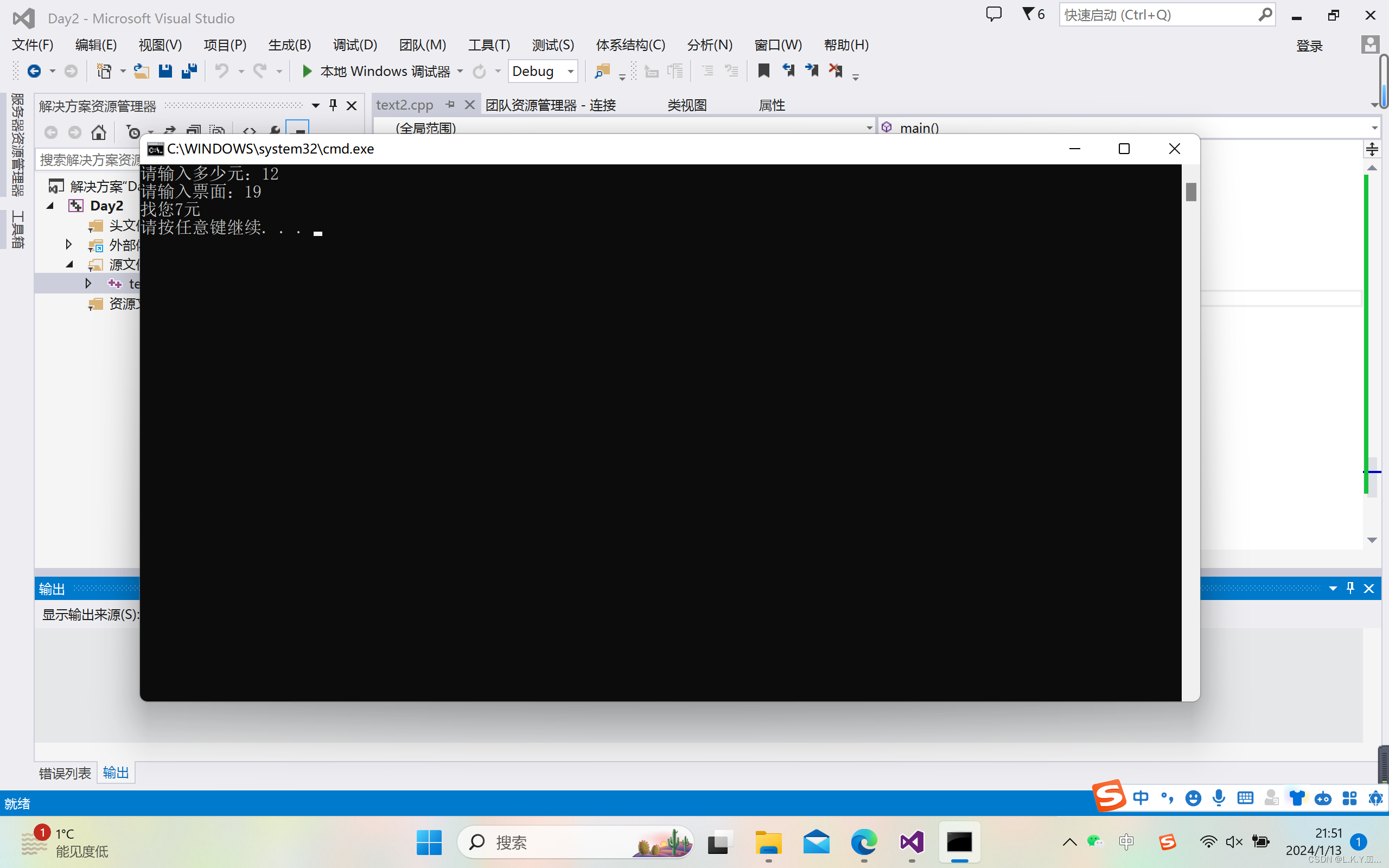Click the Home icon in Solution Explorer
The width and height of the screenshot is (1389, 868).
99,132
